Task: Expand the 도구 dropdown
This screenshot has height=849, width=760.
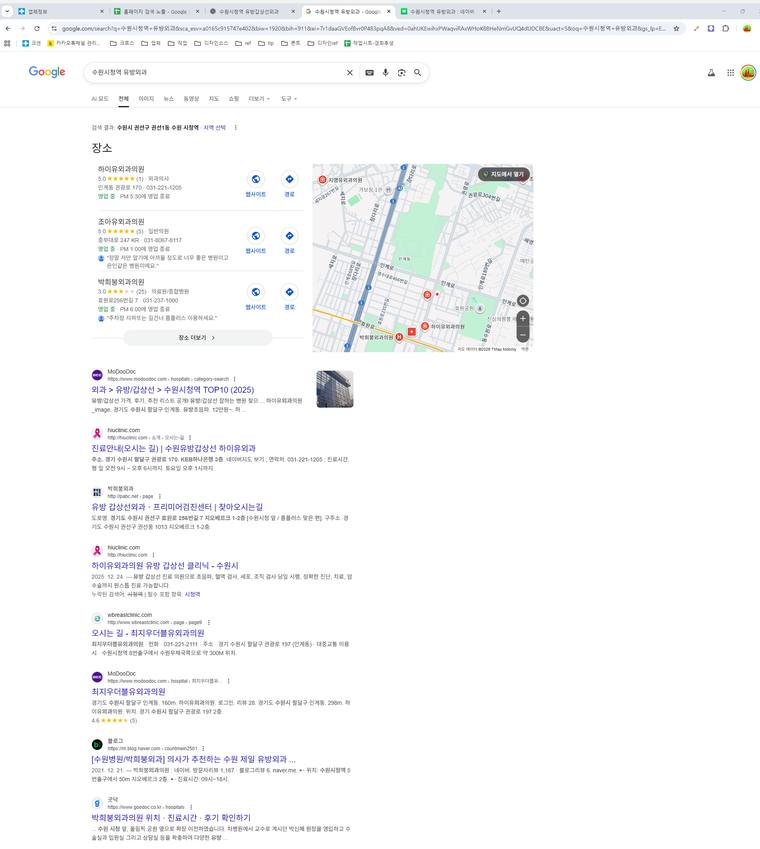Action: coord(289,99)
